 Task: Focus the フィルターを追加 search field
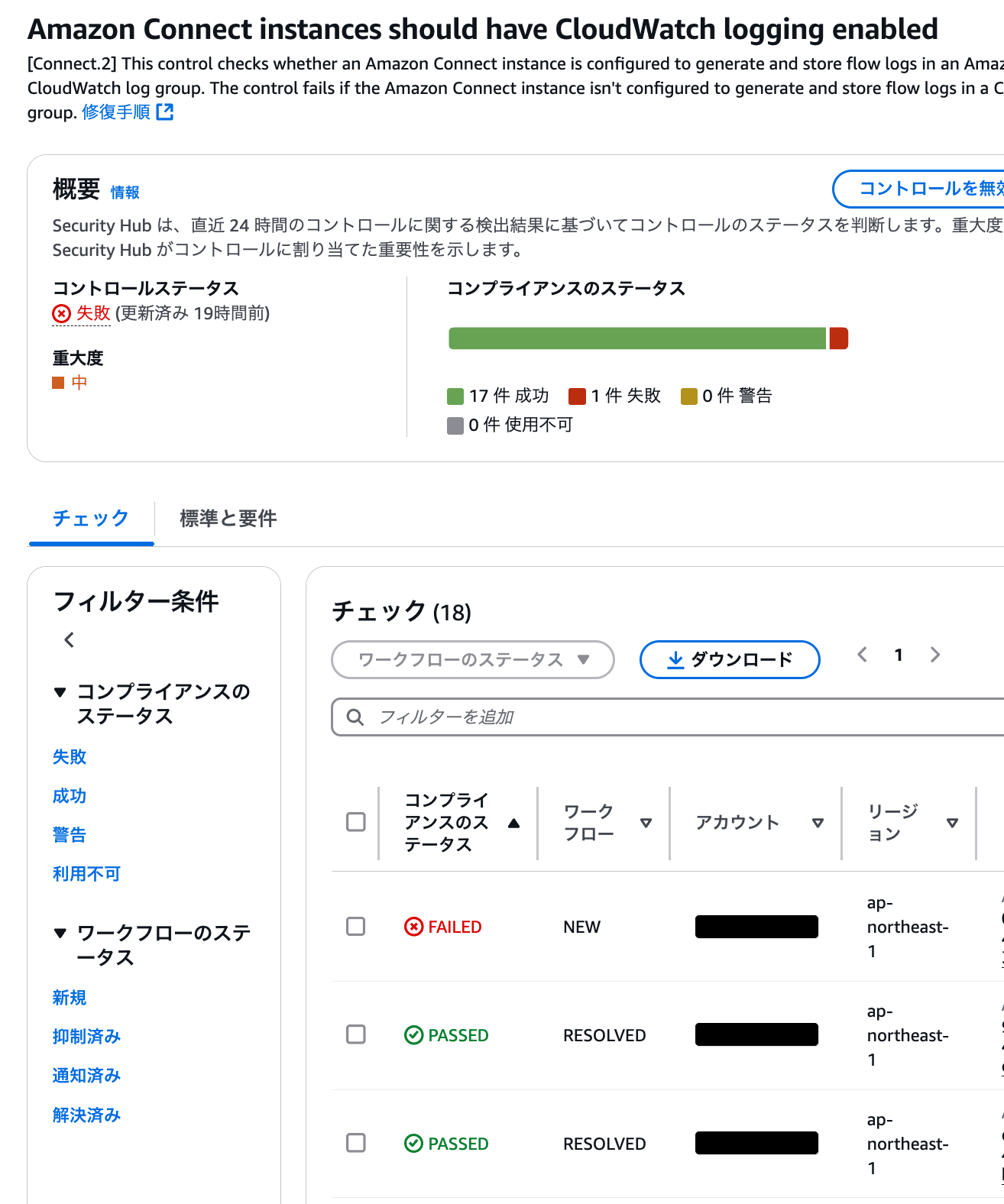click(x=668, y=717)
